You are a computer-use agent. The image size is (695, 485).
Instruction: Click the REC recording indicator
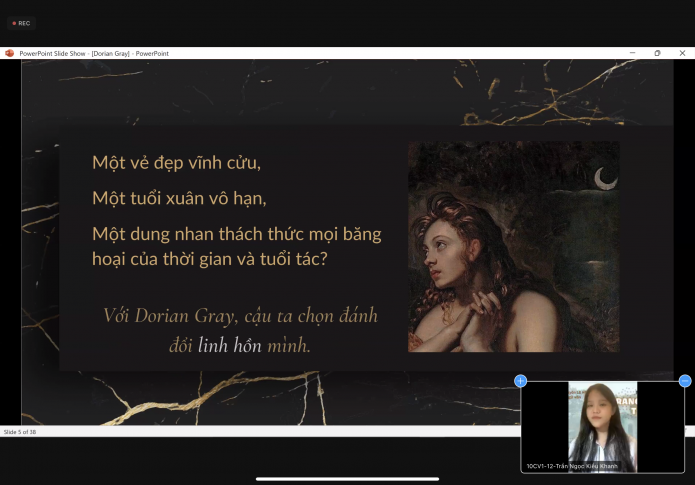[x=21, y=23]
